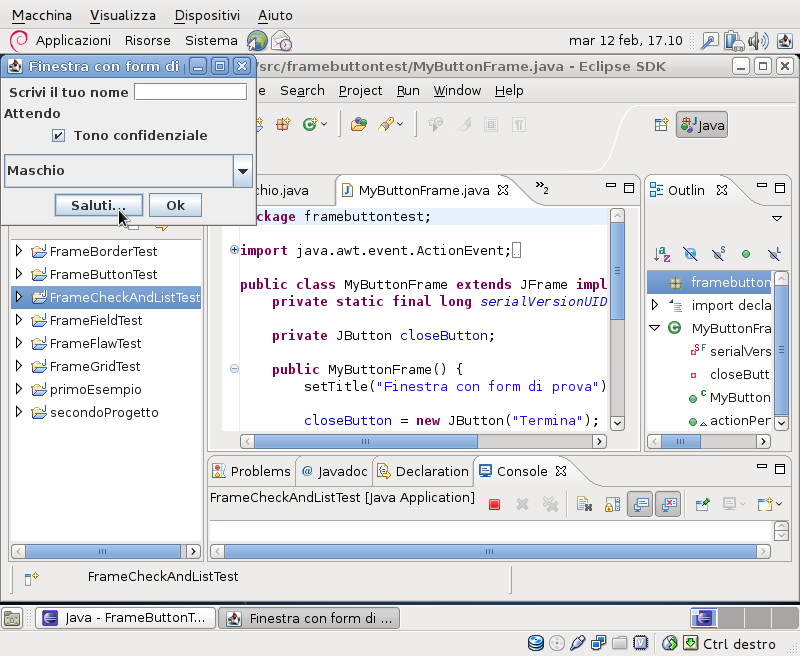Switch to the Problems tab
This screenshot has width=800, height=656.
tap(251, 471)
